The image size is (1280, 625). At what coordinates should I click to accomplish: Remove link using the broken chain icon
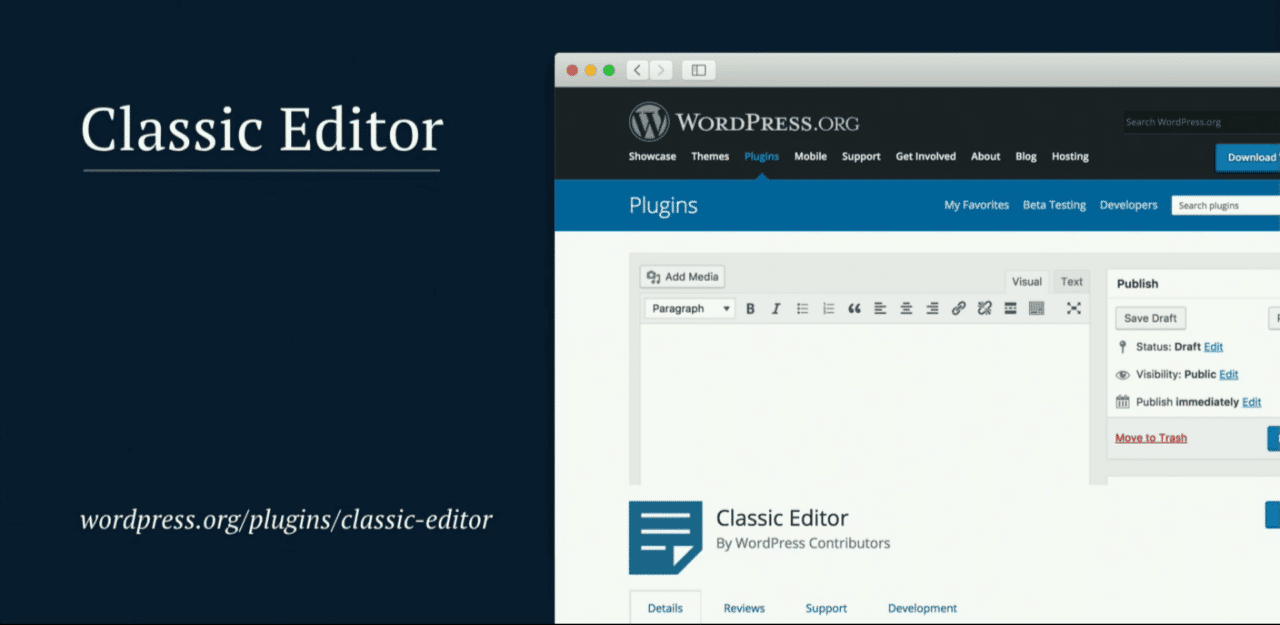(984, 308)
